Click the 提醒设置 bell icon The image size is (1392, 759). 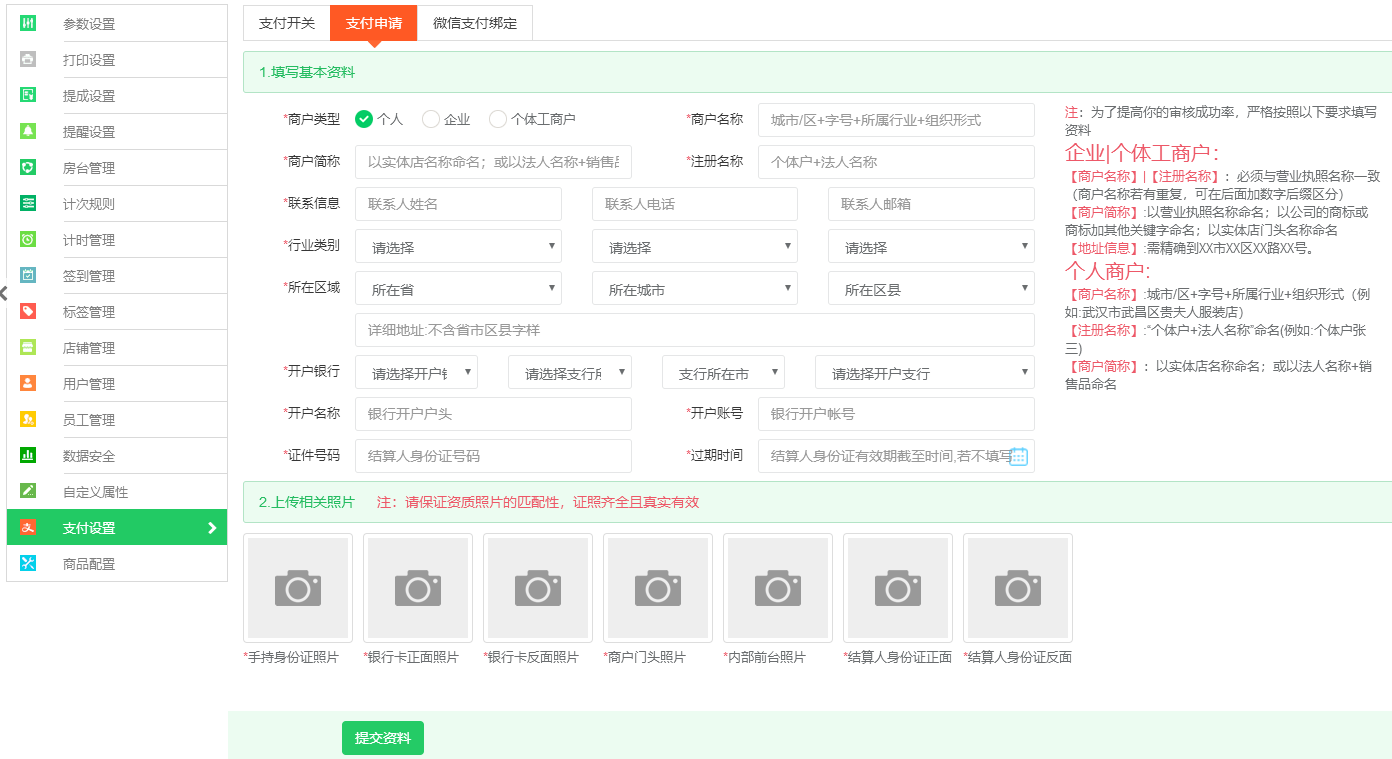click(x=28, y=131)
